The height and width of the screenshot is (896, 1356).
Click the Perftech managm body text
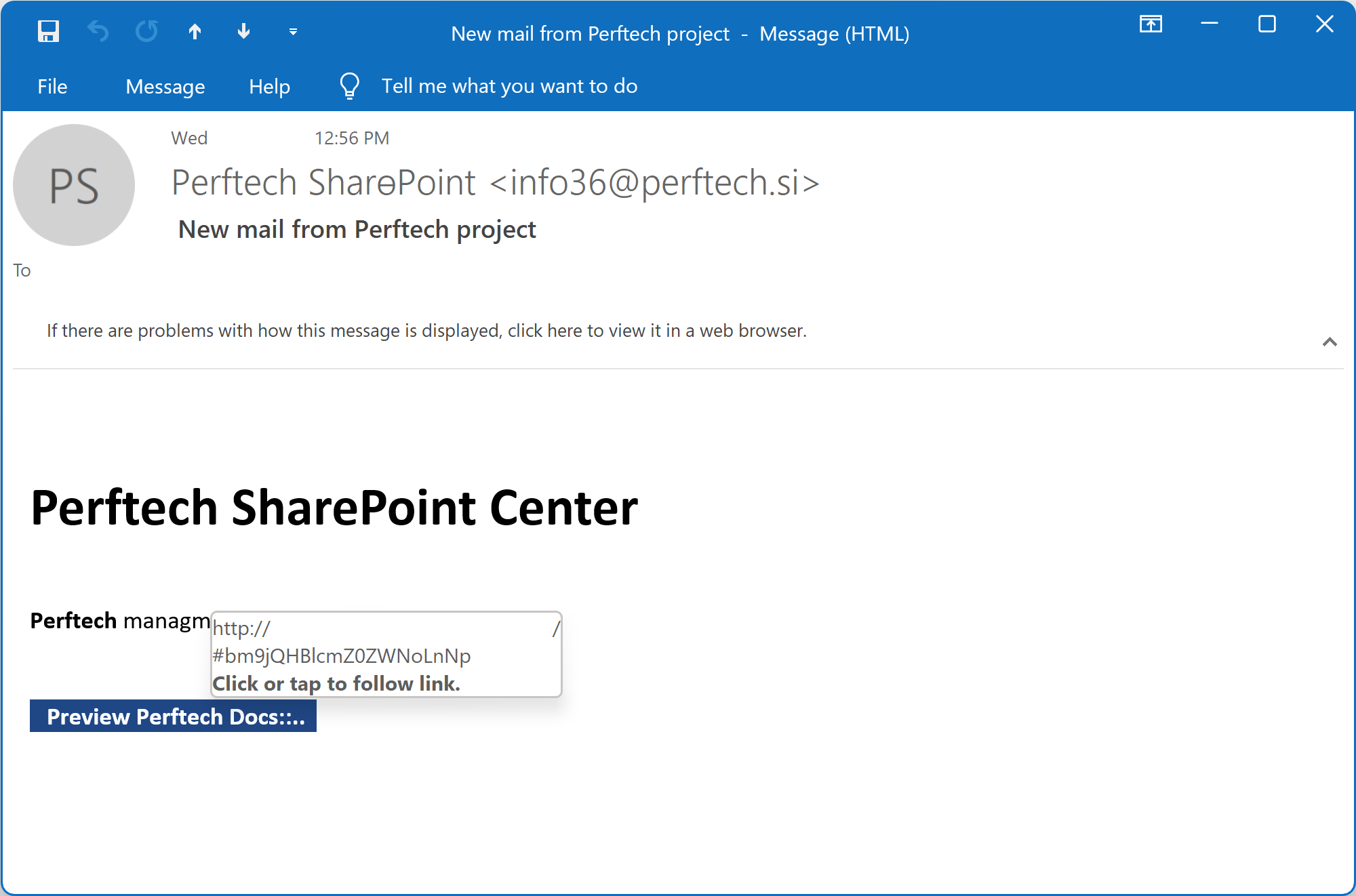[120, 621]
